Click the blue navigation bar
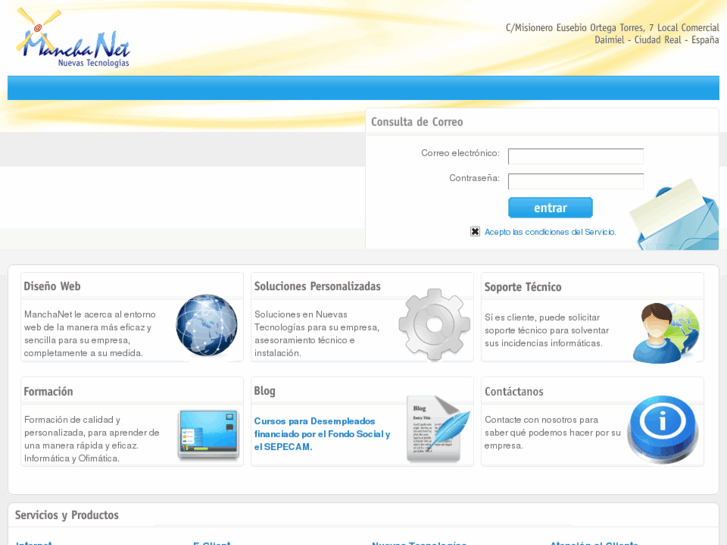 coord(364,88)
